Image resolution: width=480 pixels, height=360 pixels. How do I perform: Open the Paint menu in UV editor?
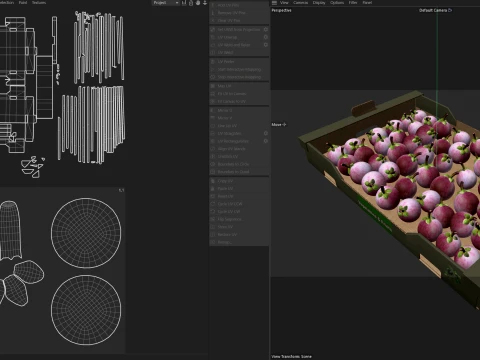pos(23,2)
